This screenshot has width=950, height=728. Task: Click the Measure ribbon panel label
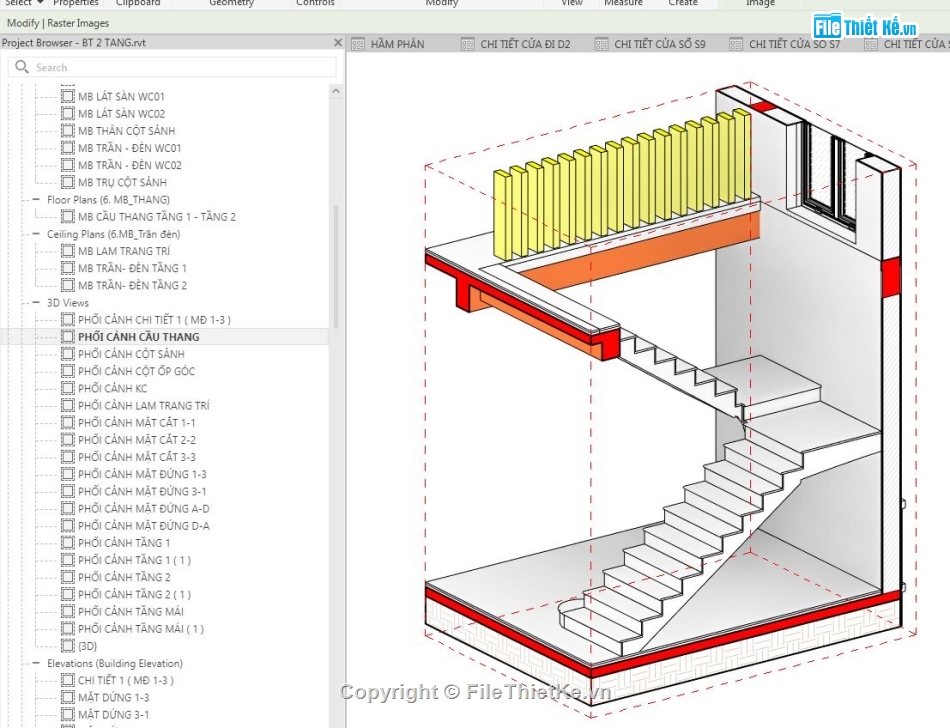tap(623, 3)
